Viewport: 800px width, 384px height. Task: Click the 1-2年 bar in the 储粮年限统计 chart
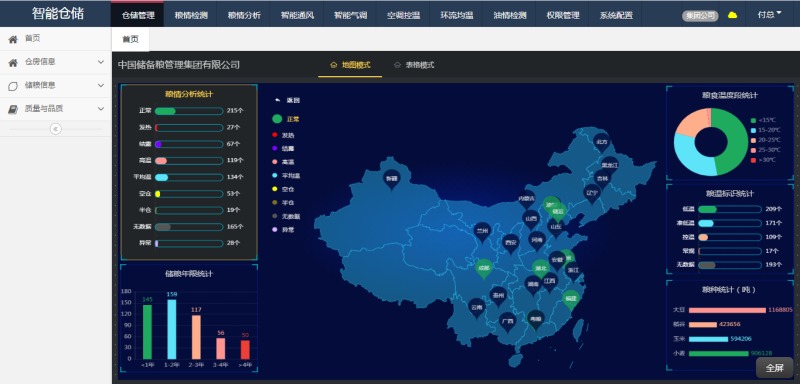tap(172, 329)
